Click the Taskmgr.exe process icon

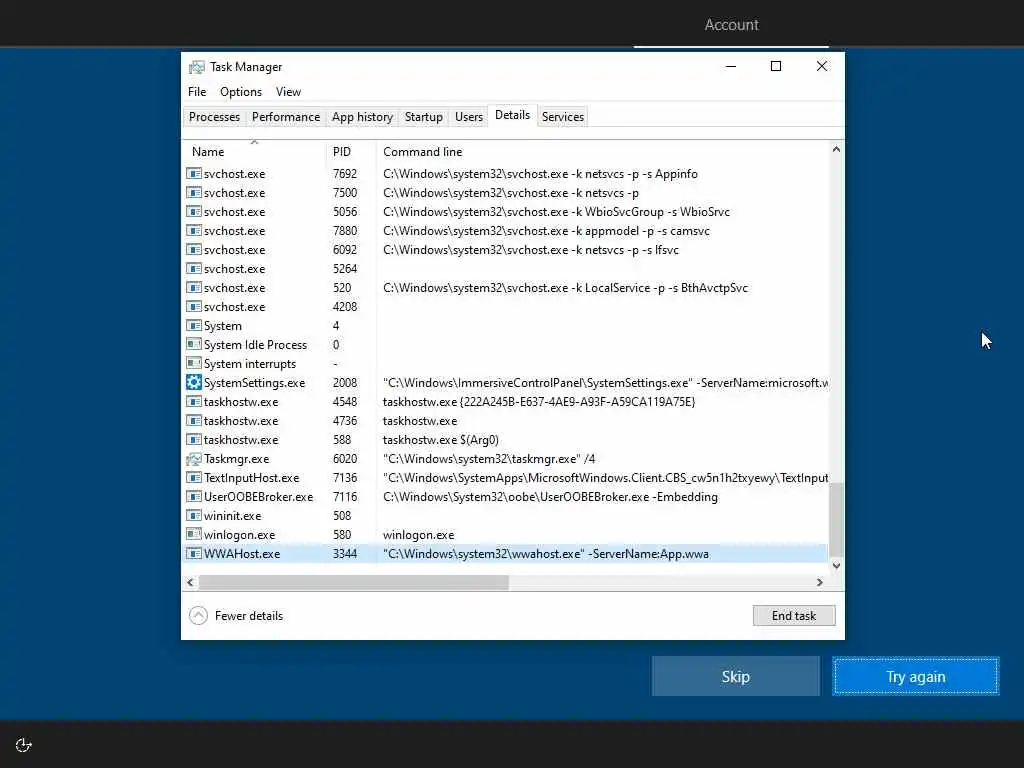tap(194, 459)
